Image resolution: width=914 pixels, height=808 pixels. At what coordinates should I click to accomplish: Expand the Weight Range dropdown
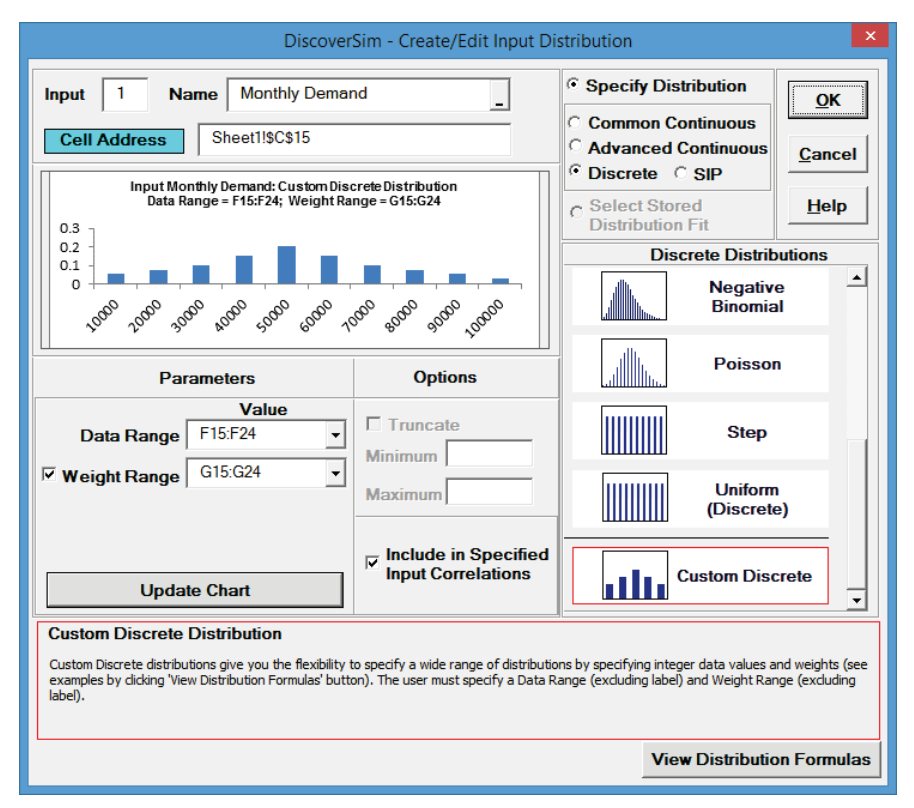(x=334, y=475)
